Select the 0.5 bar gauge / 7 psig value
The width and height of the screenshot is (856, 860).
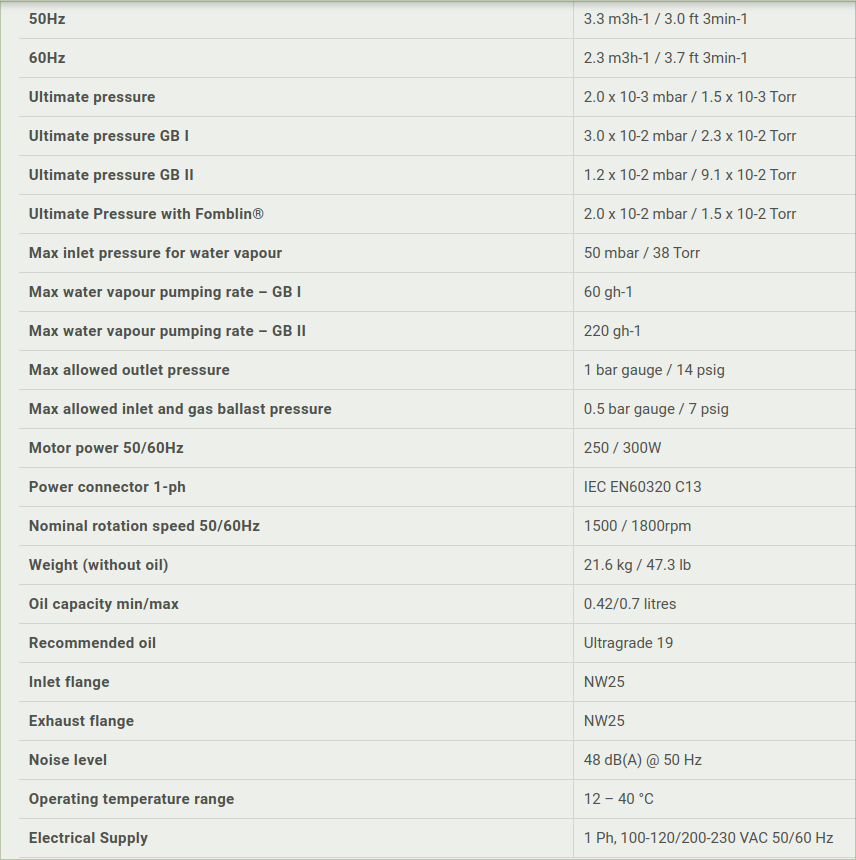point(656,409)
